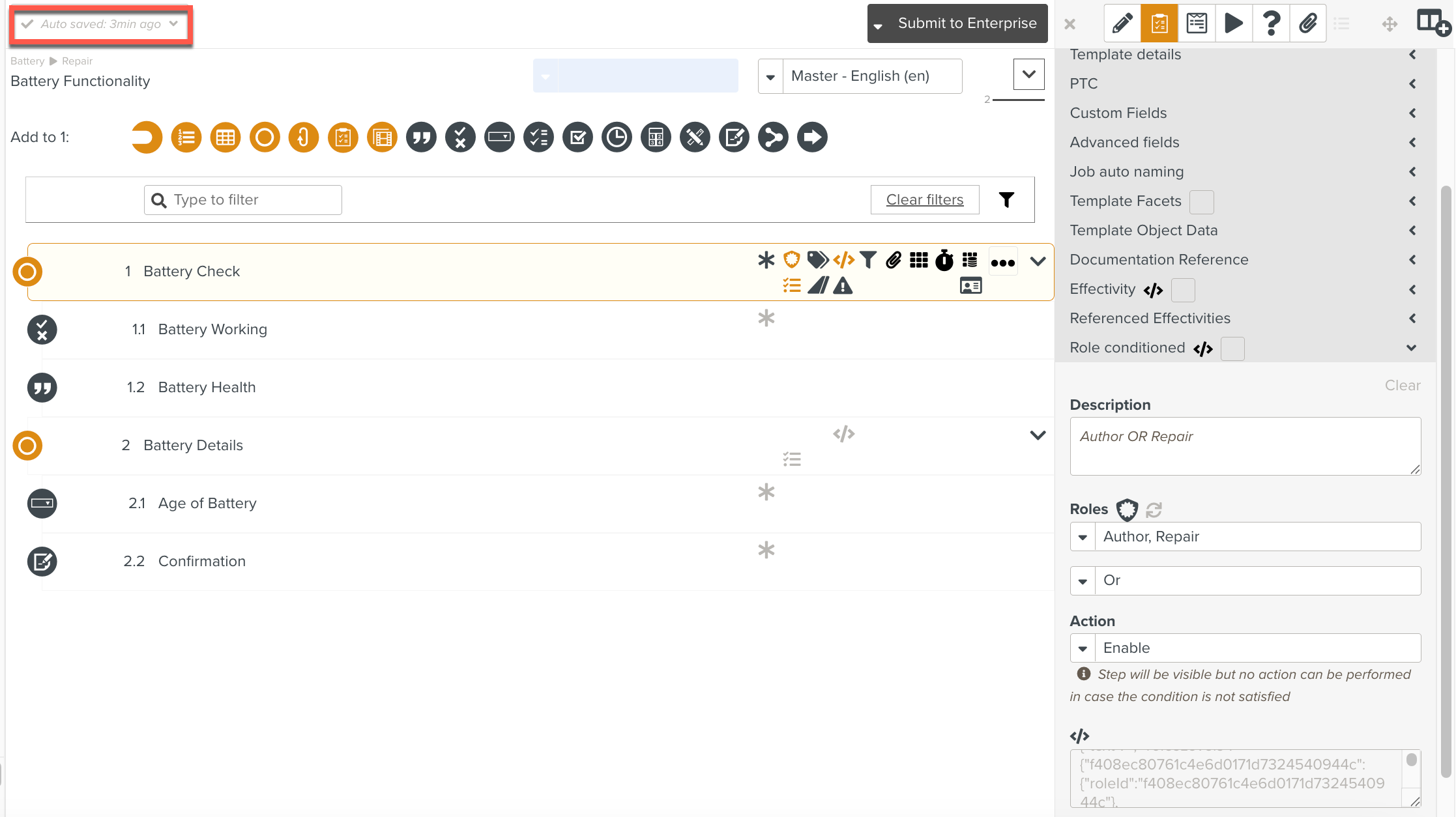Click the Clear filters link
The image size is (1456, 817).
(924, 200)
